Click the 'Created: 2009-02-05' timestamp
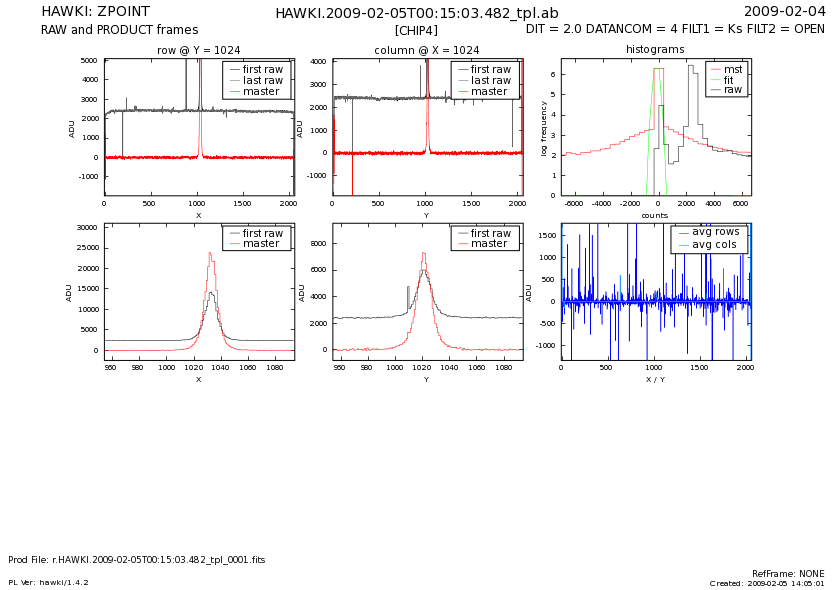This screenshot has width=835, height=590. coord(767,583)
